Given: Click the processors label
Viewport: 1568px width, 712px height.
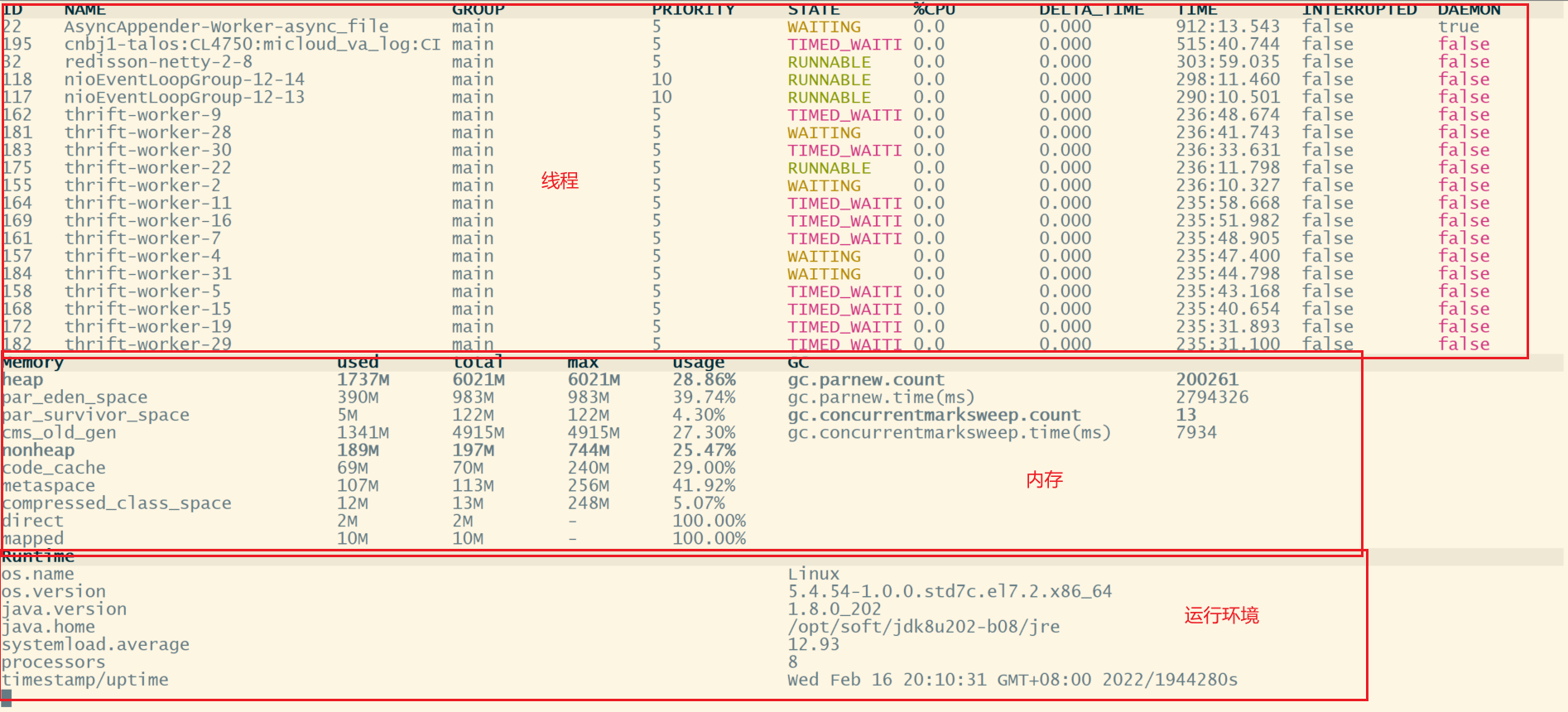Looking at the screenshot, I should (x=54, y=662).
